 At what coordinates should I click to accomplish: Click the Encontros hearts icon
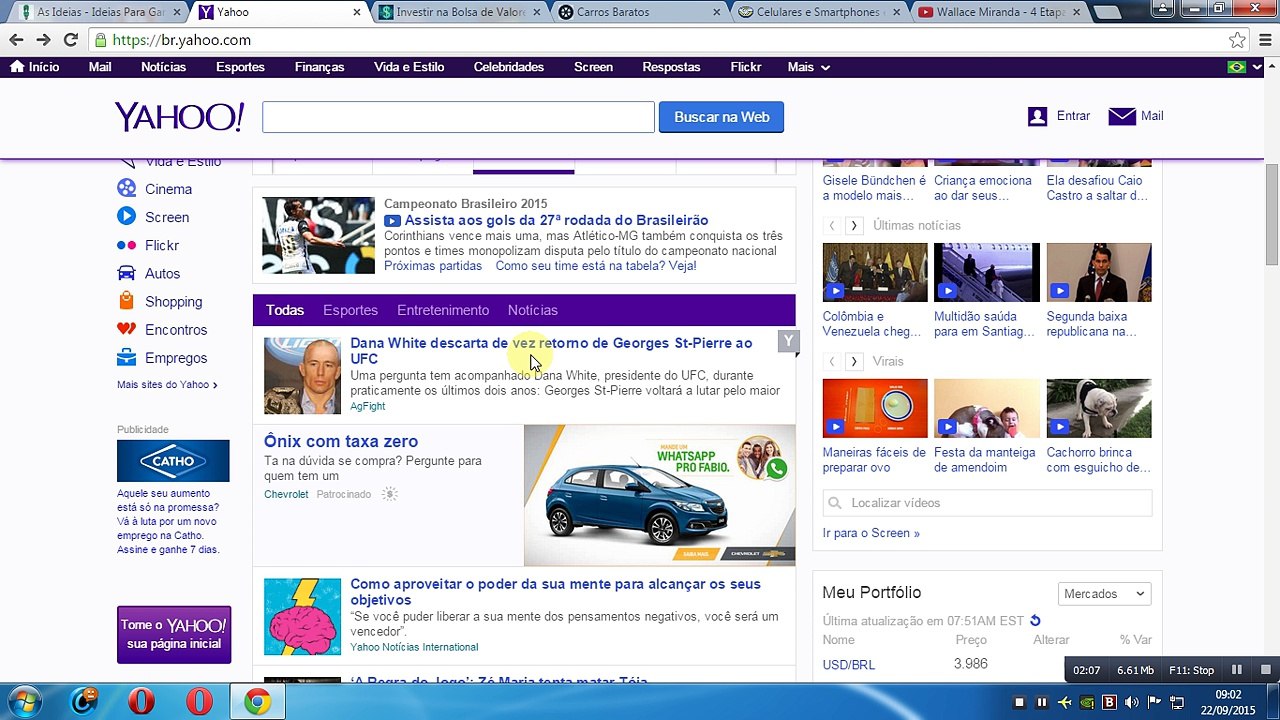point(126,329)
